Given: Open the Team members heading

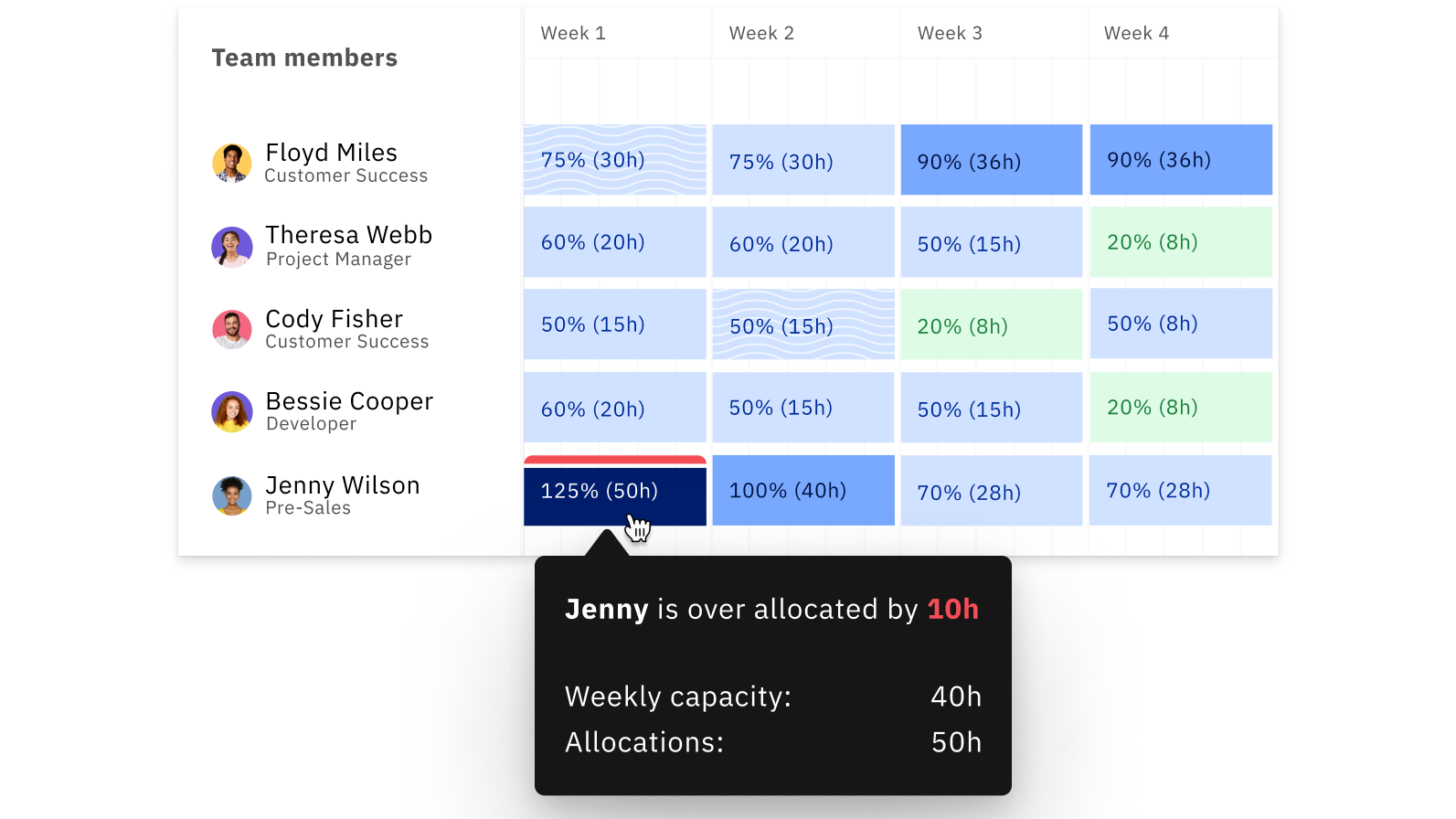Looking at the screenshot, I should [304, 57].
